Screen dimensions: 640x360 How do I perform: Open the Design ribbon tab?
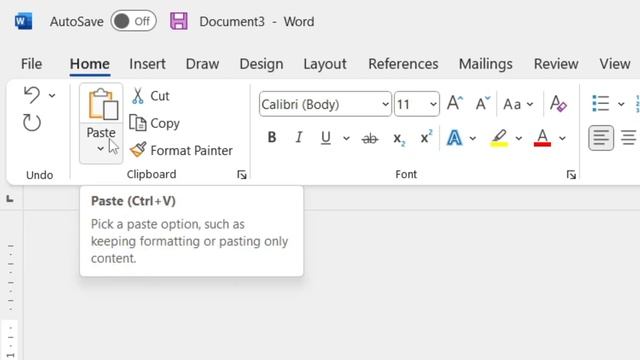coord(261,64)
